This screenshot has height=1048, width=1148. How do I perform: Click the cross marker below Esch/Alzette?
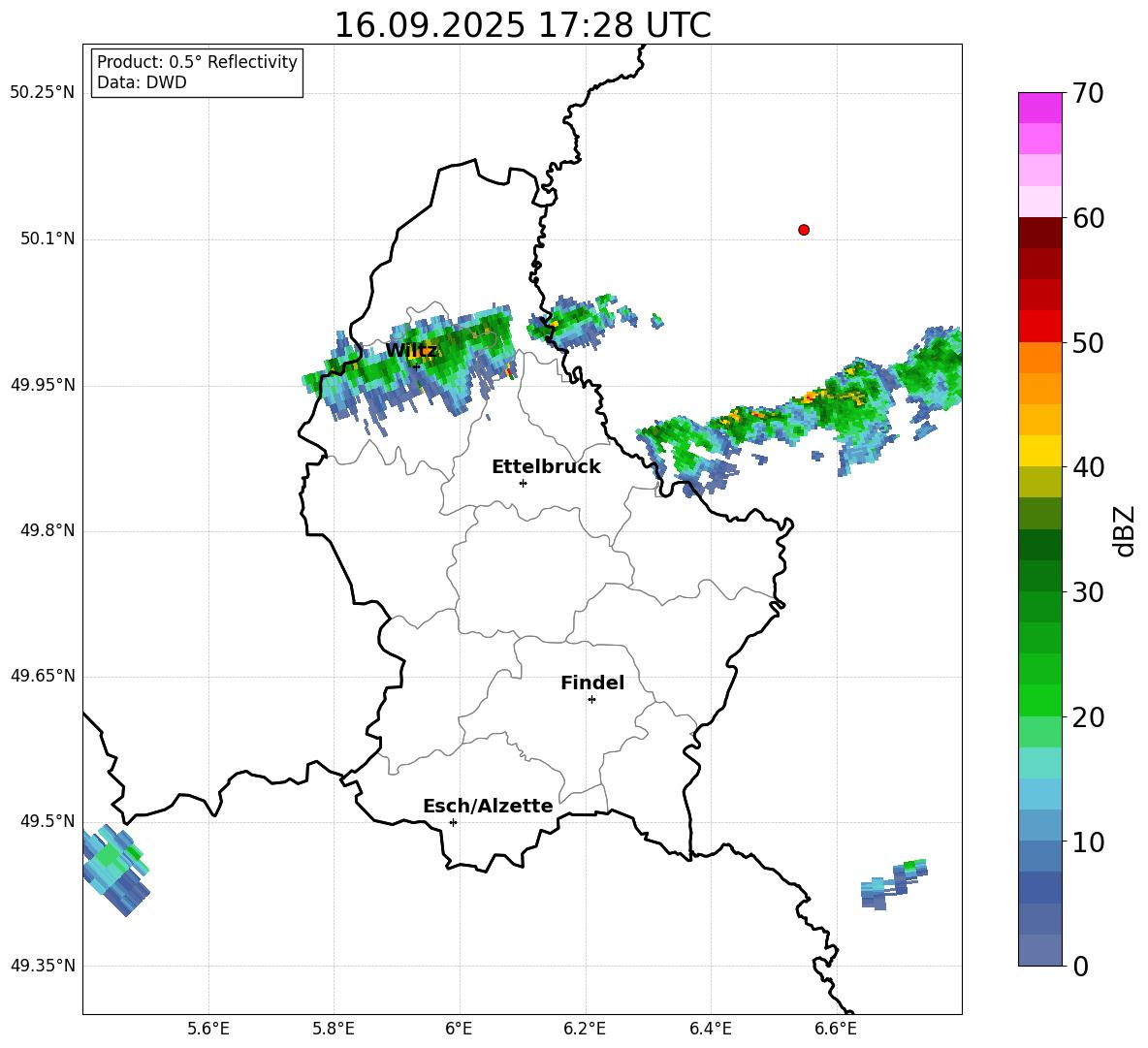453,822
